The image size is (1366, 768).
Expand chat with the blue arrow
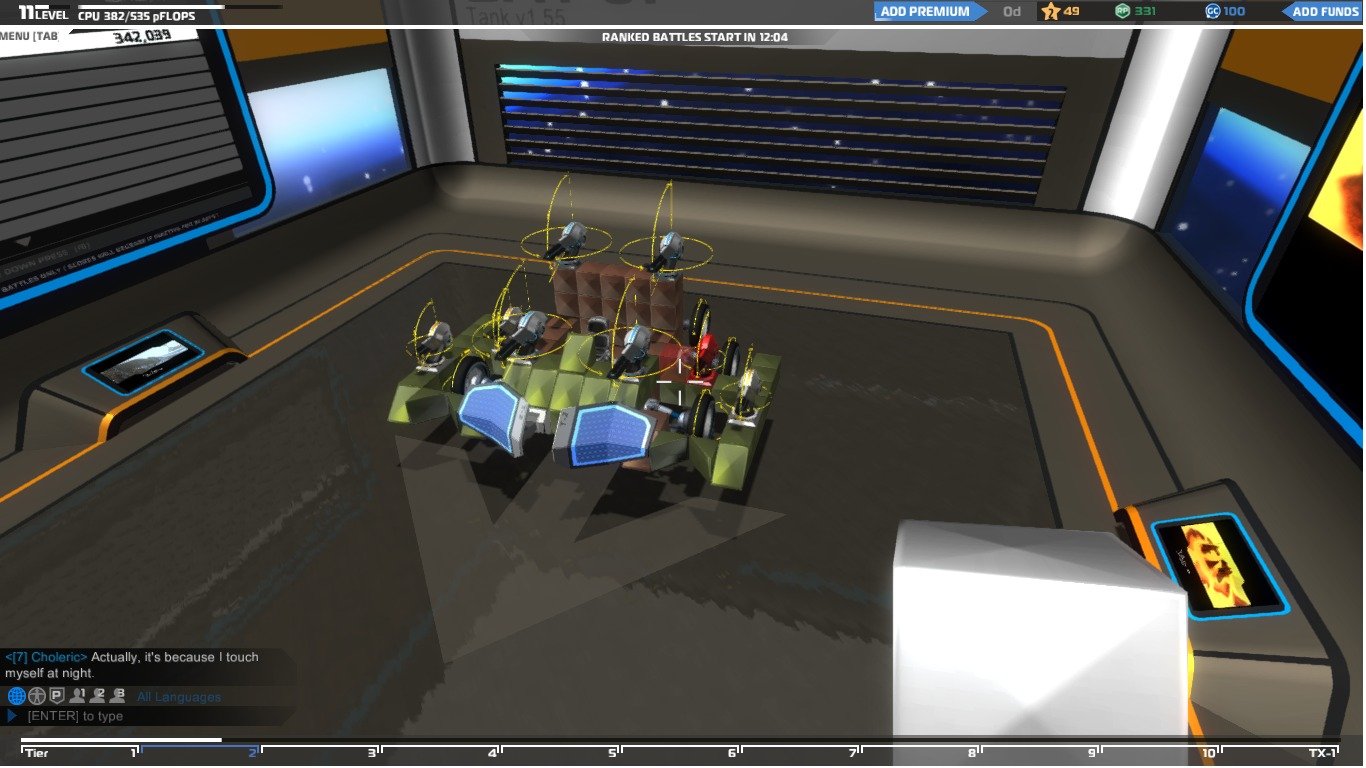[13, 716]
